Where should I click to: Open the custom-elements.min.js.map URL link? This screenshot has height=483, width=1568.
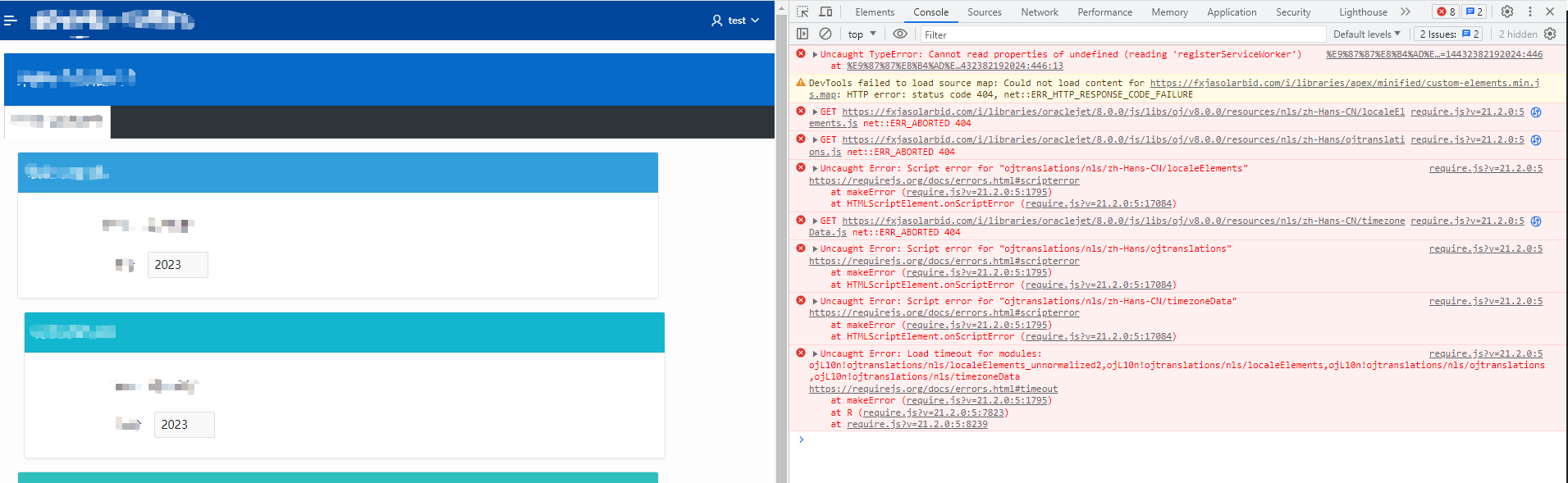1344,83
